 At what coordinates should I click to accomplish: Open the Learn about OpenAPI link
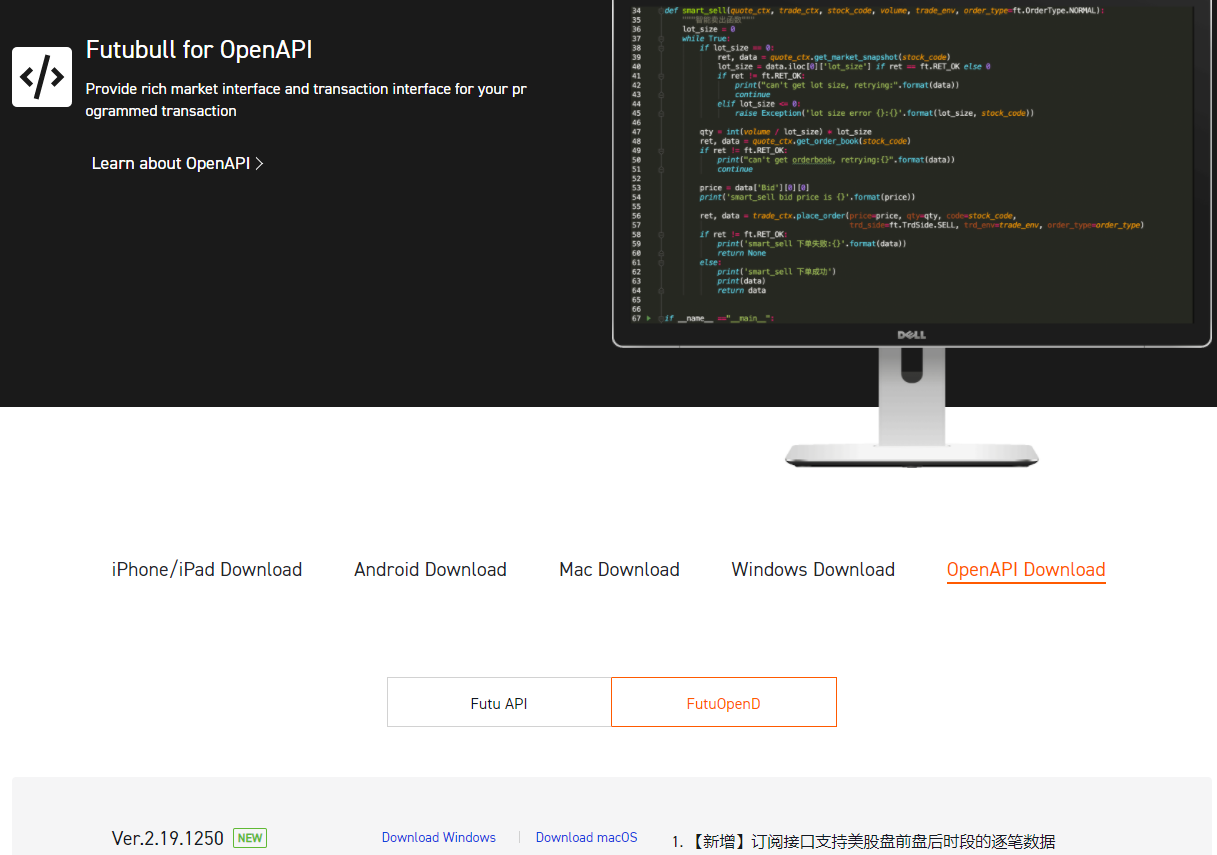171,163
